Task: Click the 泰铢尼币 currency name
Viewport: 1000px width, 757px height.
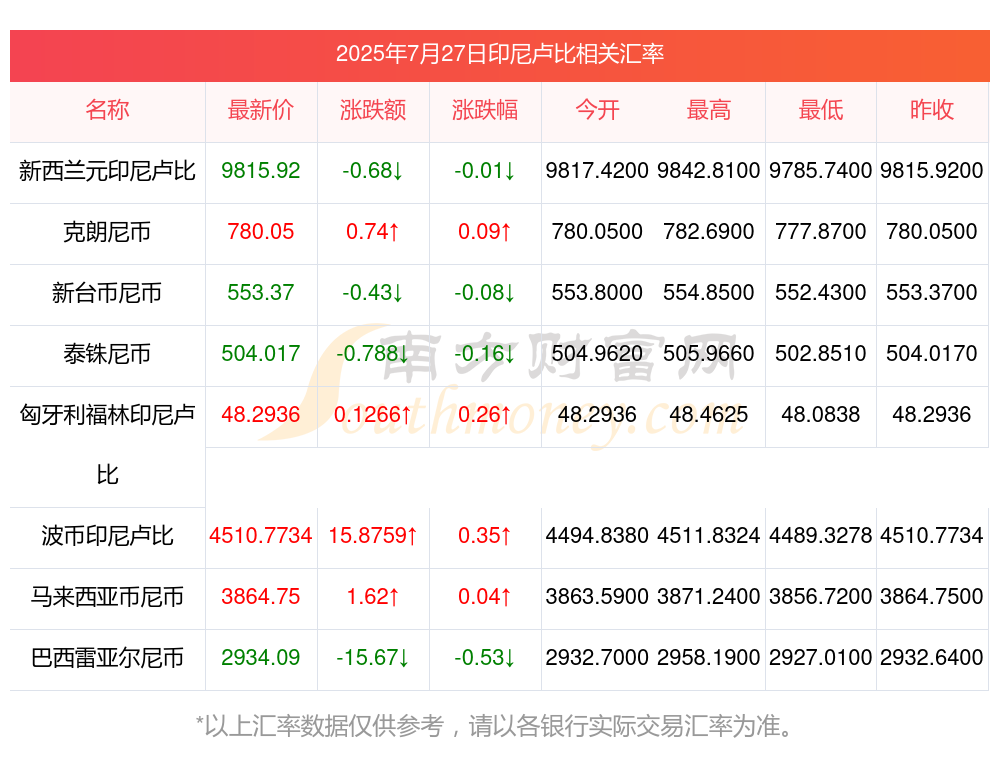Action: pos(107,354)
